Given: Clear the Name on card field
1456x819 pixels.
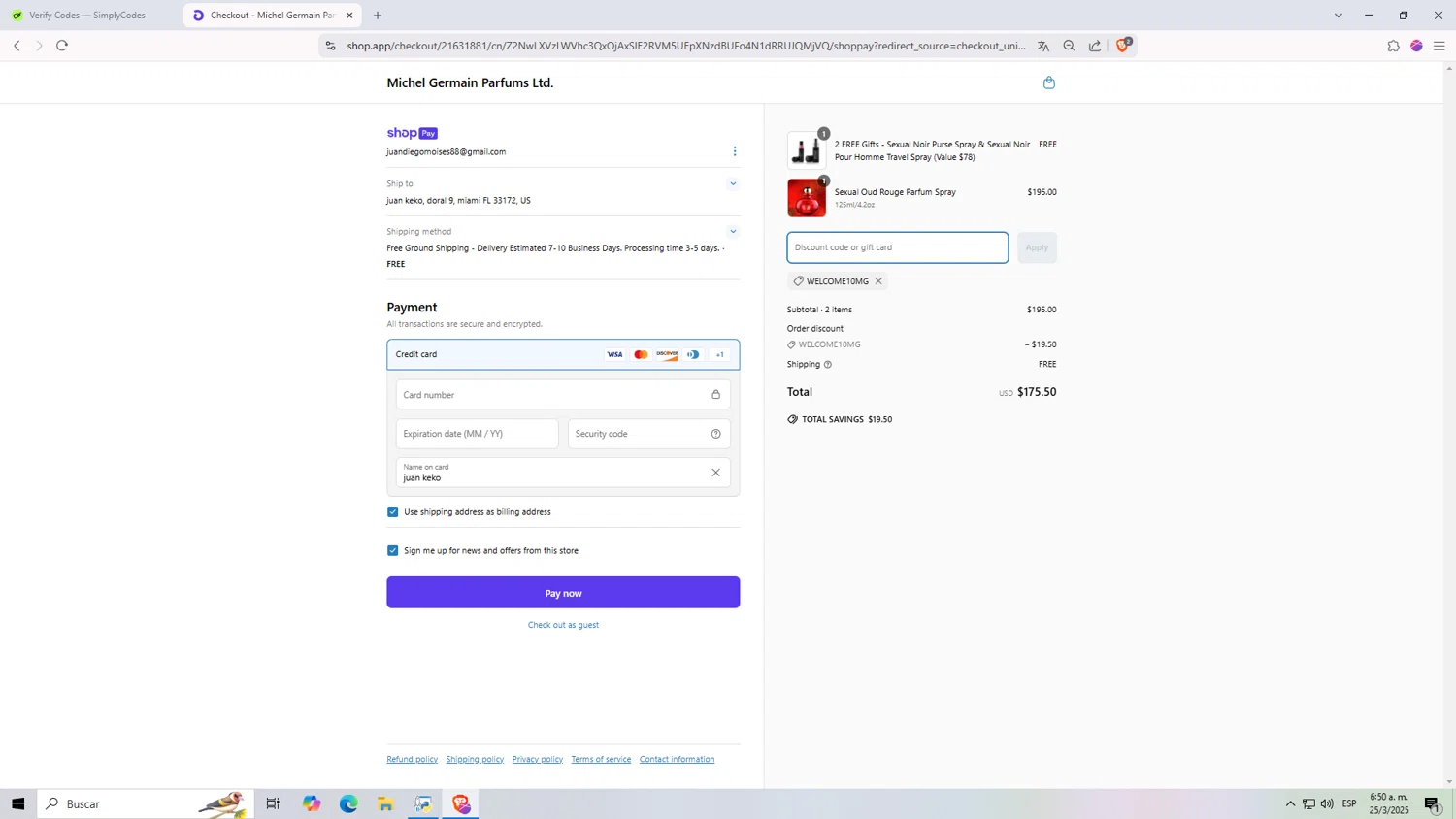Looking at the screenshot, I should pos(715,473).
